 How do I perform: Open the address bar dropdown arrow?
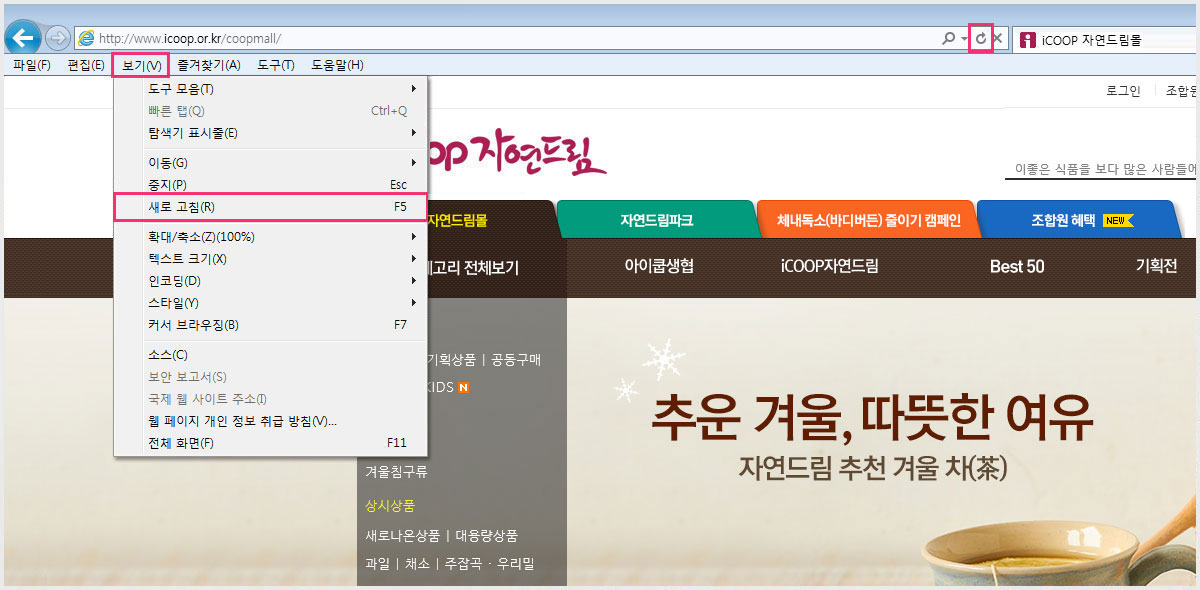pos(964,38)
